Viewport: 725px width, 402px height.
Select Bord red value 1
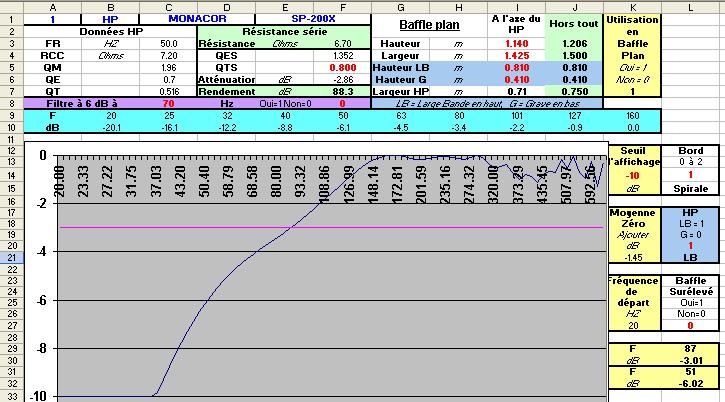[x=690, y=175]
